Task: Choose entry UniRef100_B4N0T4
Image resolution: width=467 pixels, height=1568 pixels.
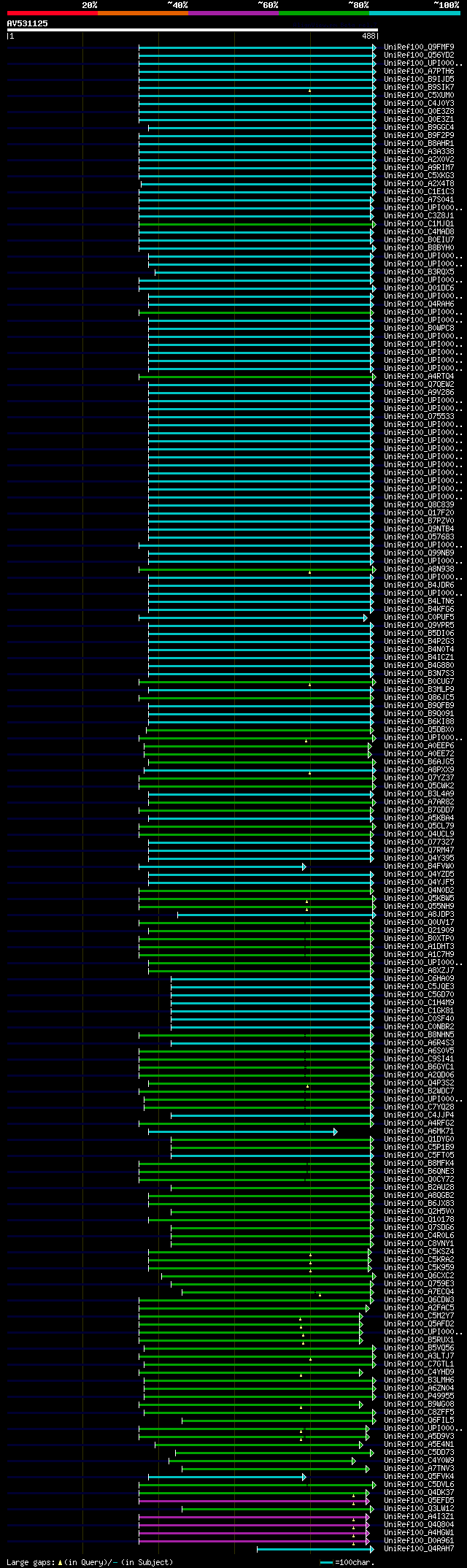Action: (x=419, y=649)
